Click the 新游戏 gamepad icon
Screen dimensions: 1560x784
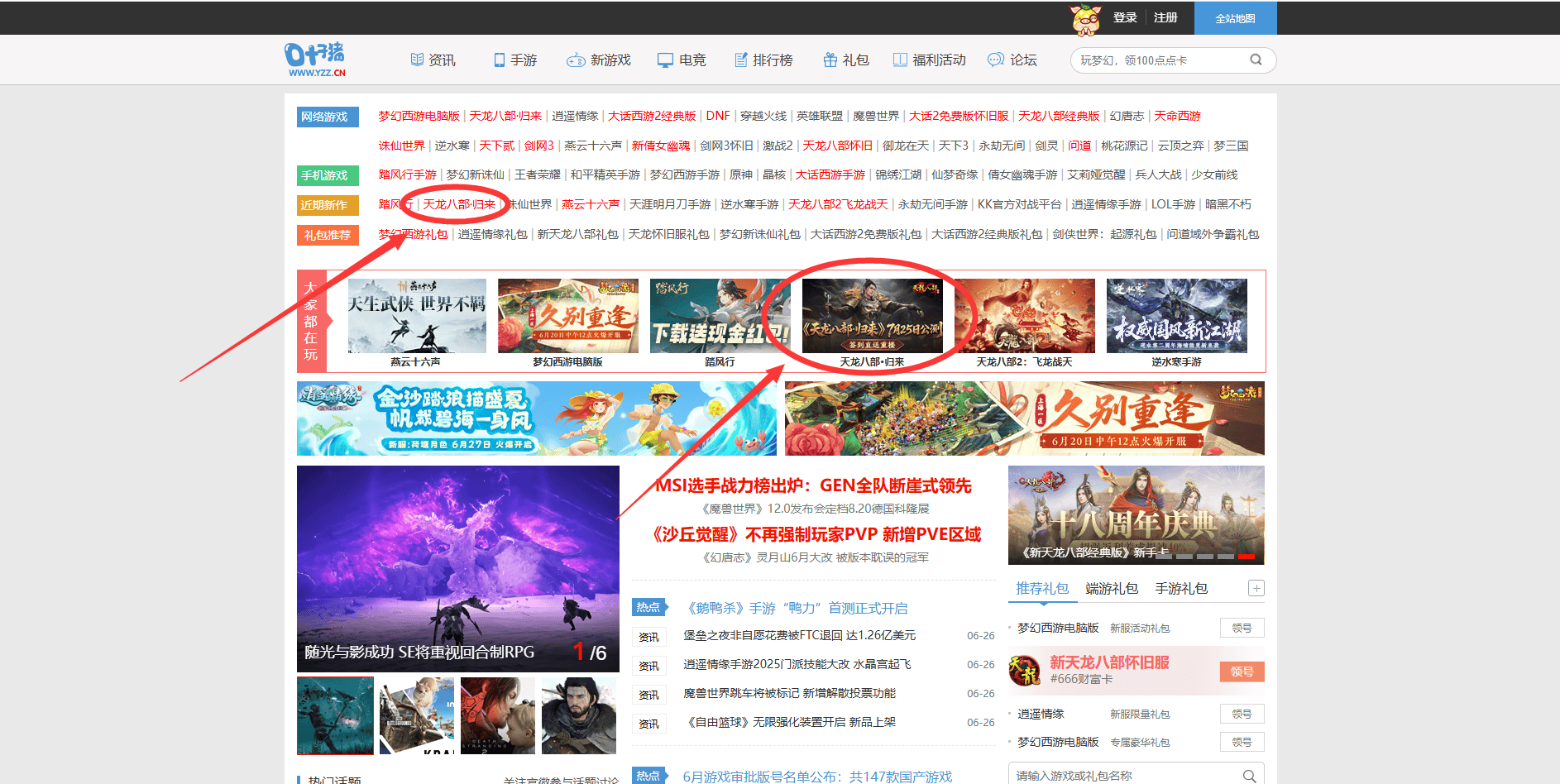click(x=576, y=60)
